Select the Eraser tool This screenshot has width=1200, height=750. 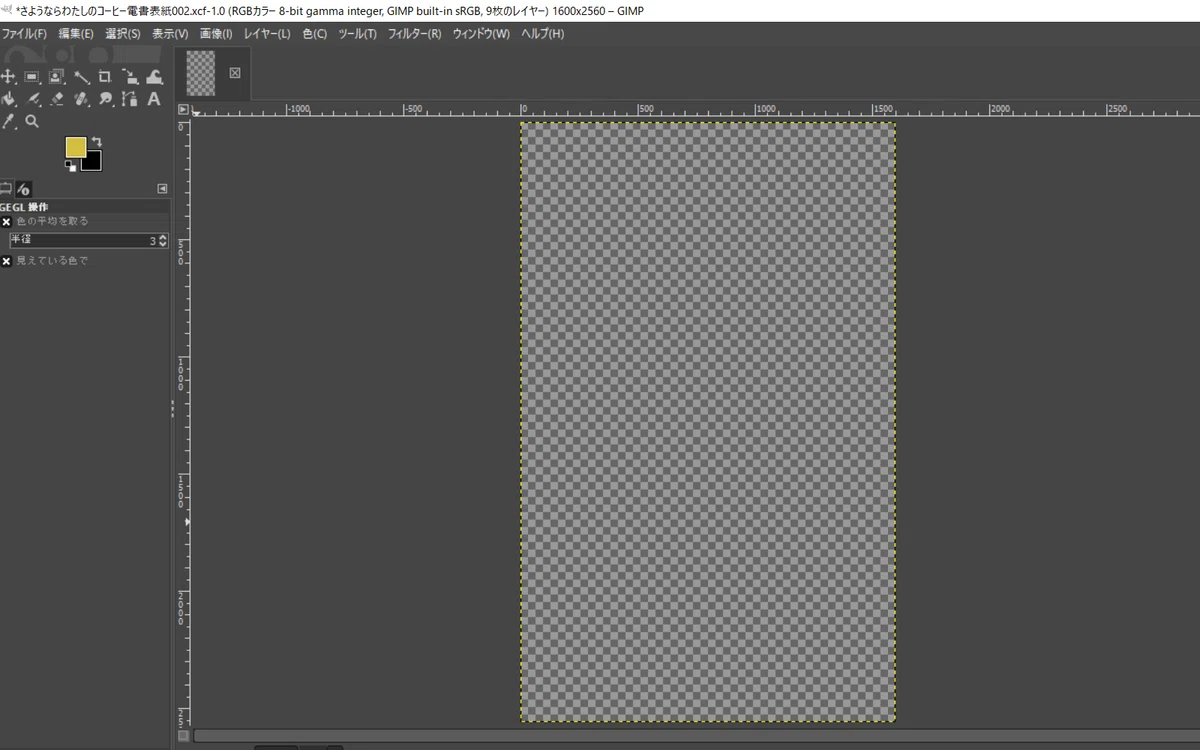56,99
